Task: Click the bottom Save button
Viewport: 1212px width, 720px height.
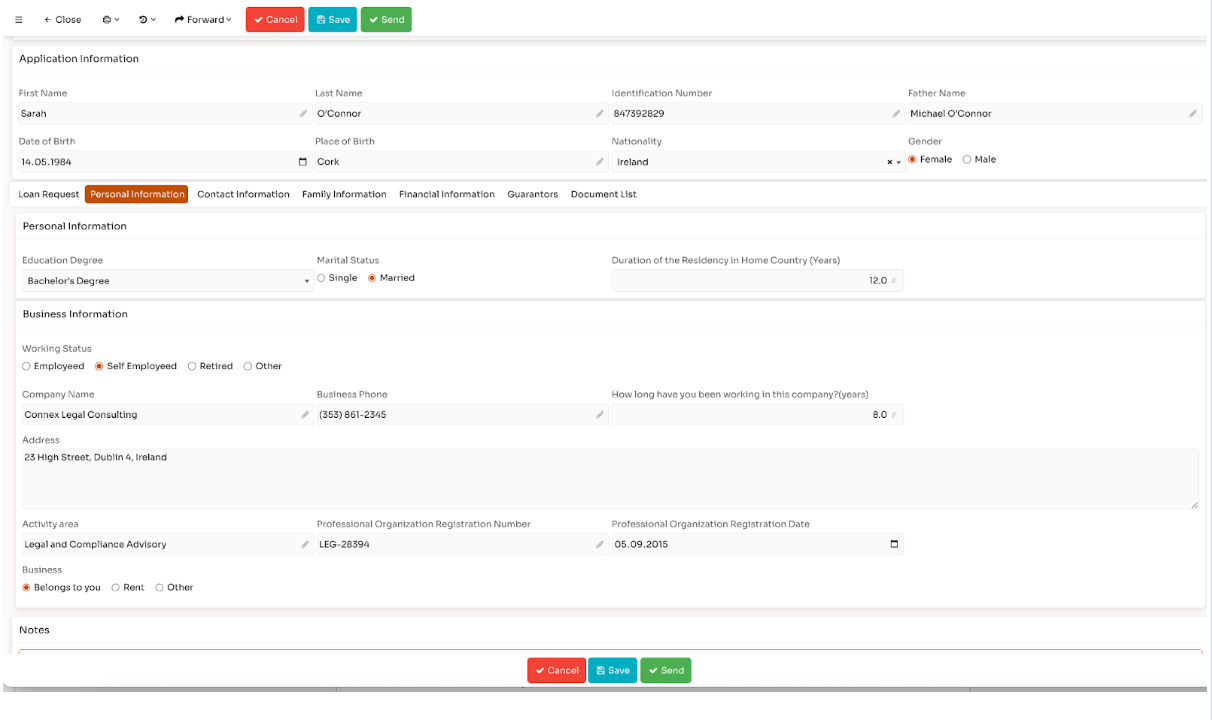Action: click(613, 670)
